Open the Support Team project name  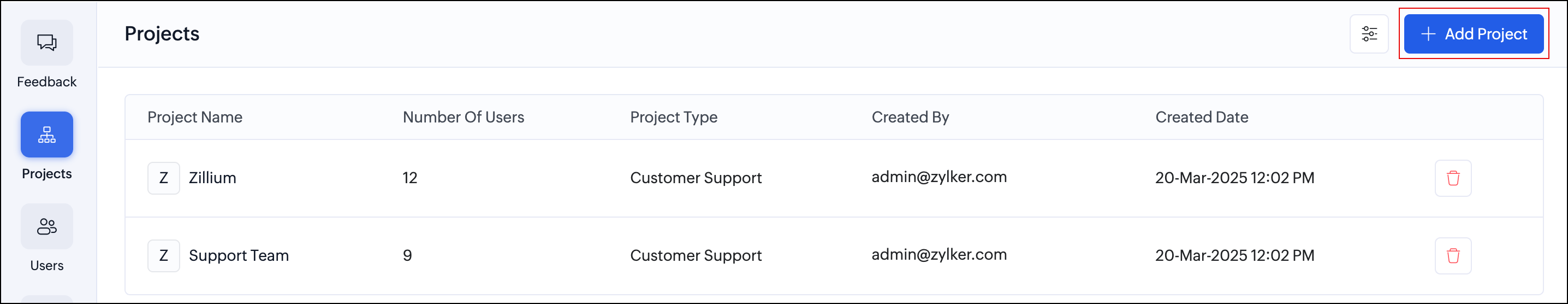[x=239, y=255]
